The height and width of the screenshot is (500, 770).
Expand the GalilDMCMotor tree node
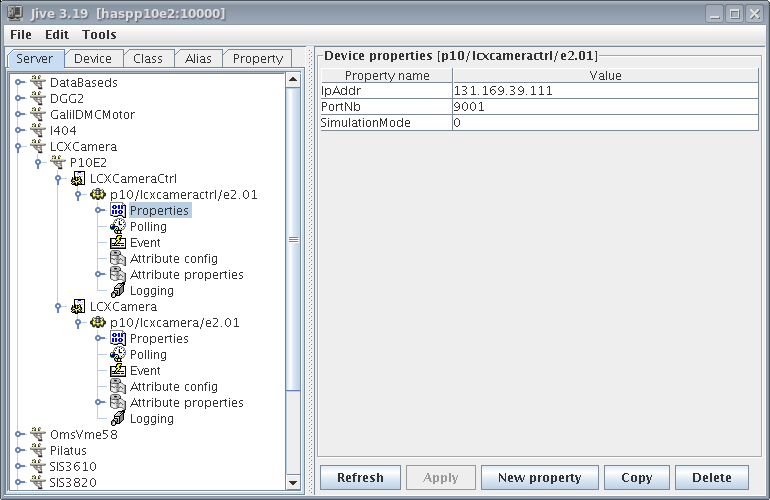point(19,114)
